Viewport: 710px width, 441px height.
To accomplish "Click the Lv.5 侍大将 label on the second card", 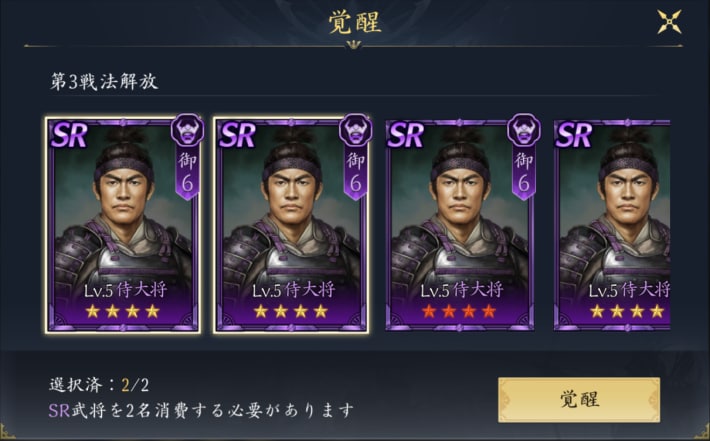I will (x=293, y=290).
